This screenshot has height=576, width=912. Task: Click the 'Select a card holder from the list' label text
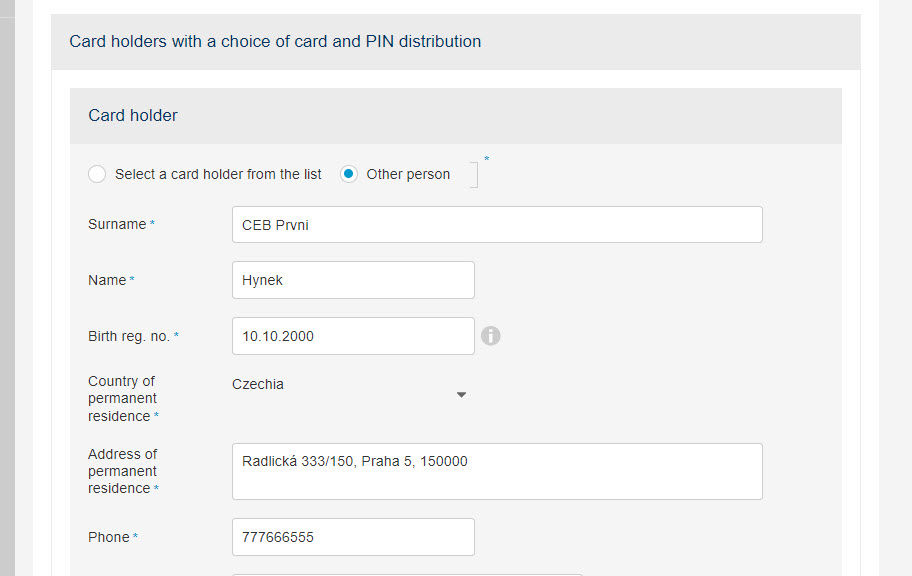(x=218, y=174)
